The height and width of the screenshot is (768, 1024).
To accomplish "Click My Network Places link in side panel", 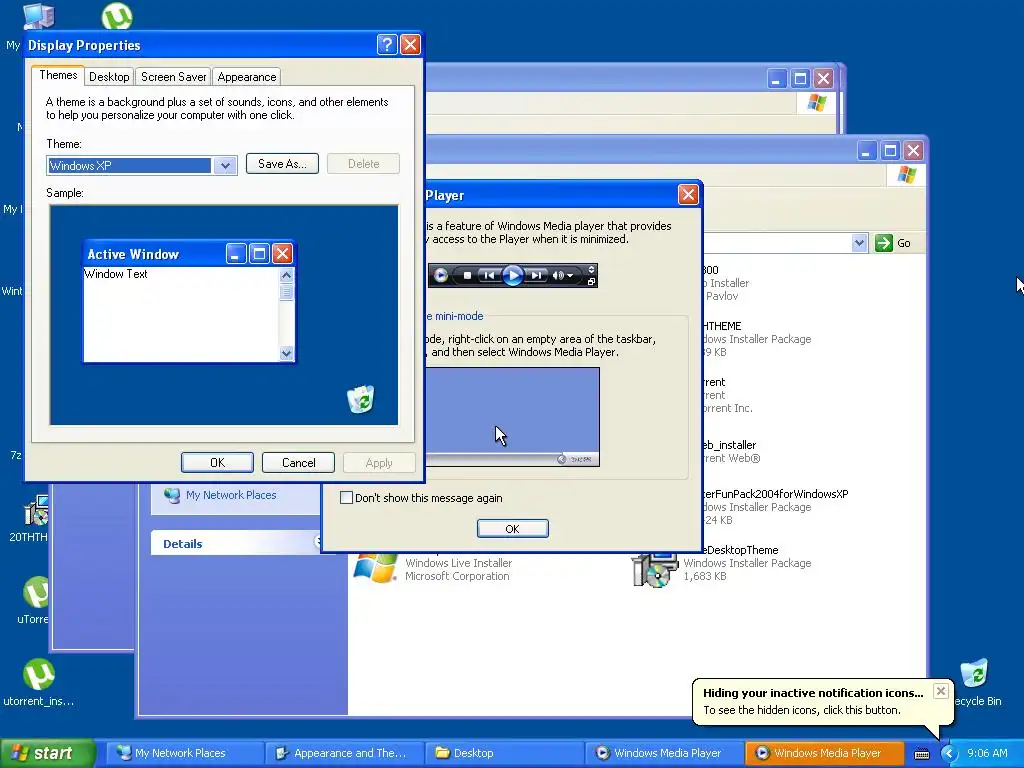I will pyautogui.click(x=231, y=495).
